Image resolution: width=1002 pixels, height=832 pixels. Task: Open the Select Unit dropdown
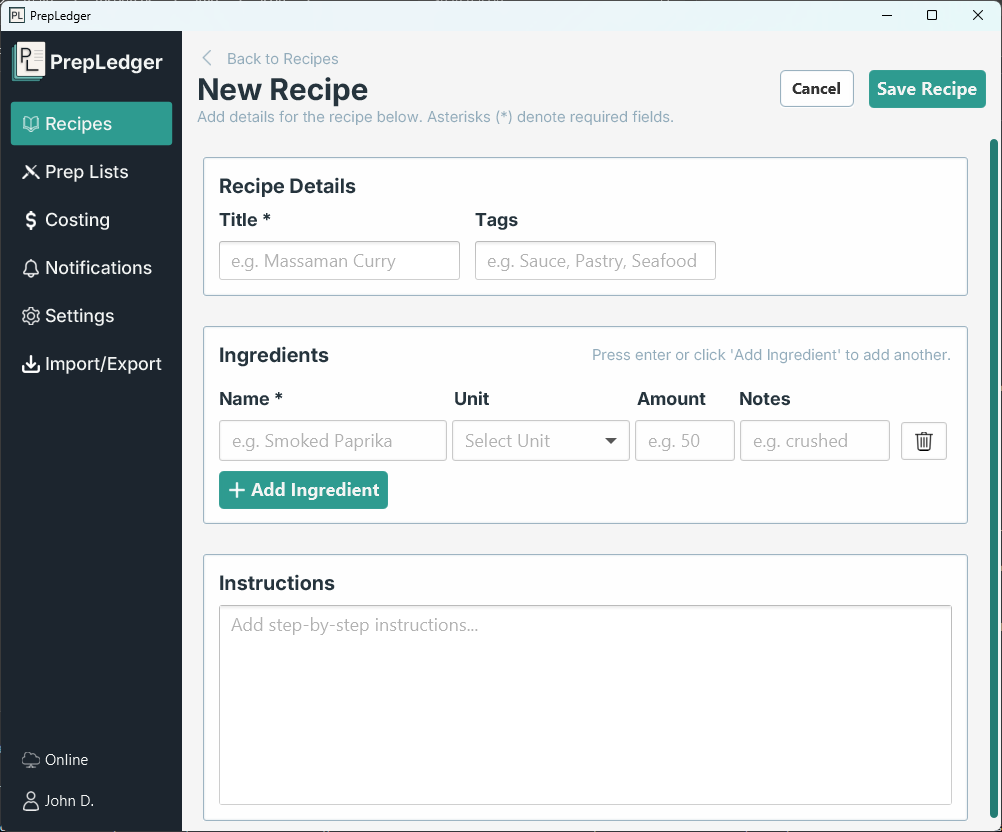[541, 441]
